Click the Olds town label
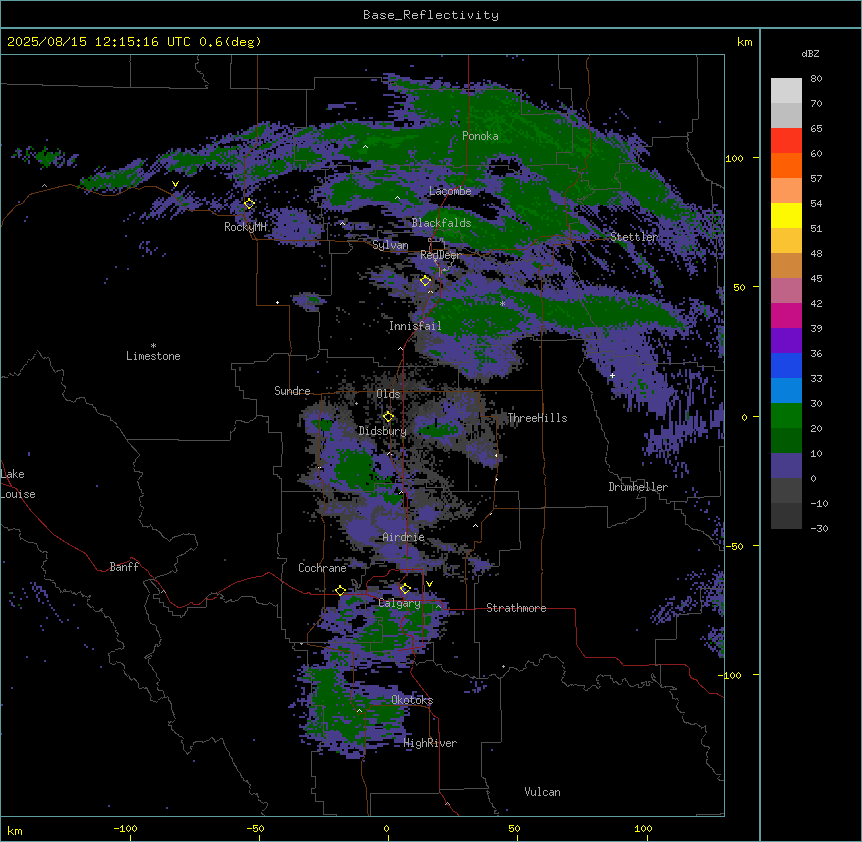 pyautogui.click(x=388, y=394)
